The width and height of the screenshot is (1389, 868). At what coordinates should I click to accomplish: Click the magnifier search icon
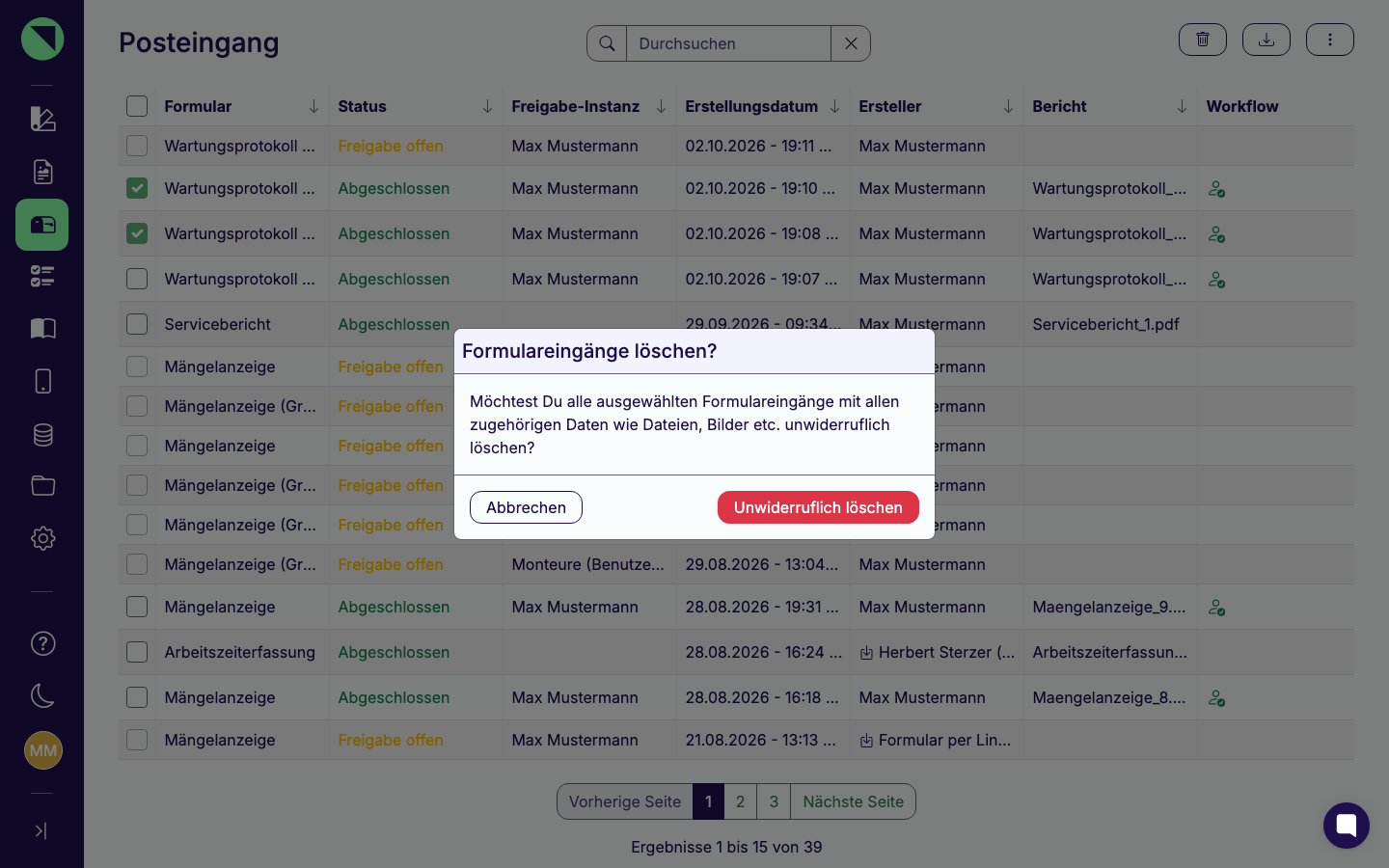(607, 43)
